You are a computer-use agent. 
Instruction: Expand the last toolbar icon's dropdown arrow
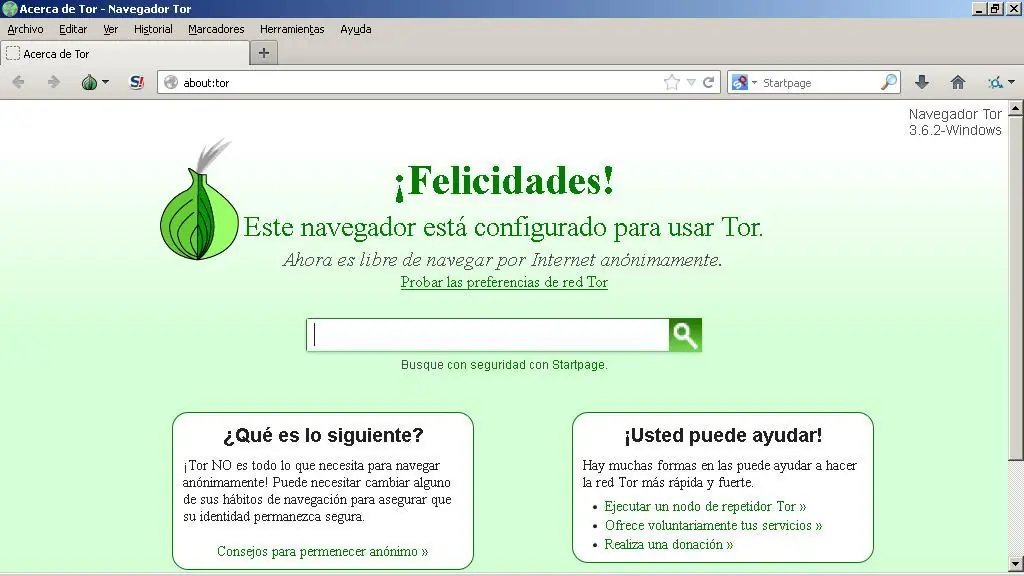point(1012,82)
